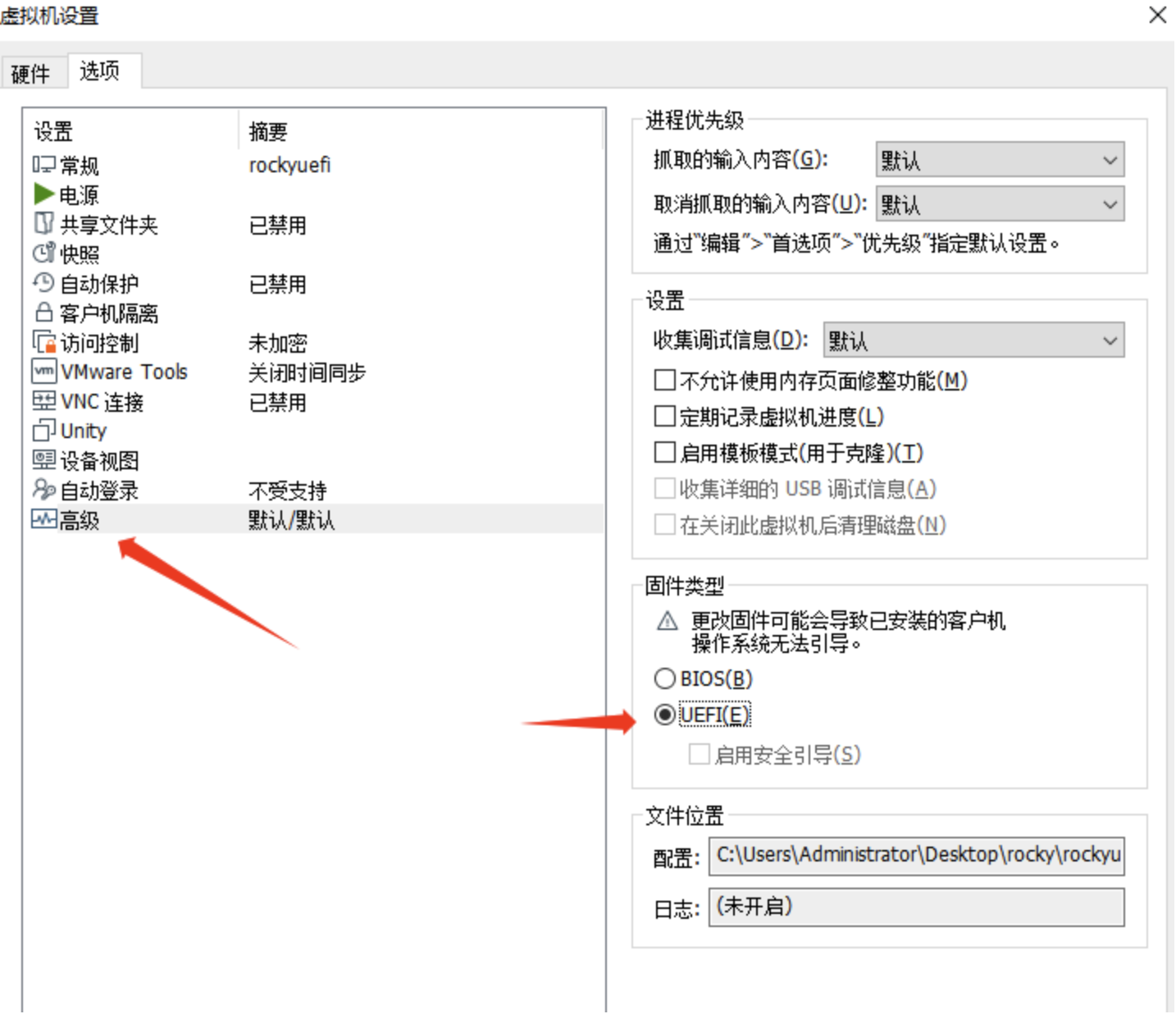Select the UEFI firmware radio button
1176x1014 pixels.
pos(665,715)
